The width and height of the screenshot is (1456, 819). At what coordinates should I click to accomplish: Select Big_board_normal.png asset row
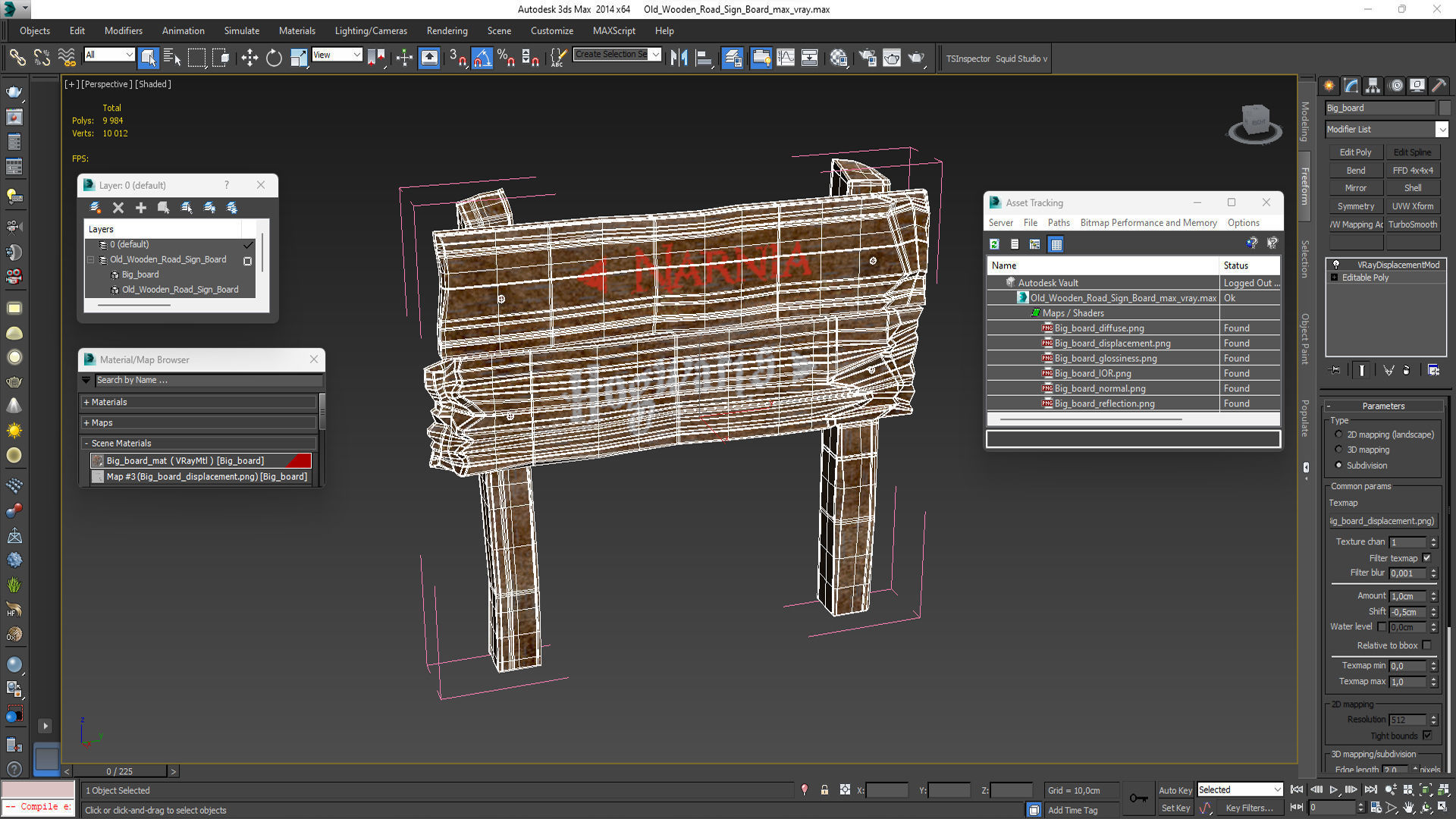tap(1100, 388)
